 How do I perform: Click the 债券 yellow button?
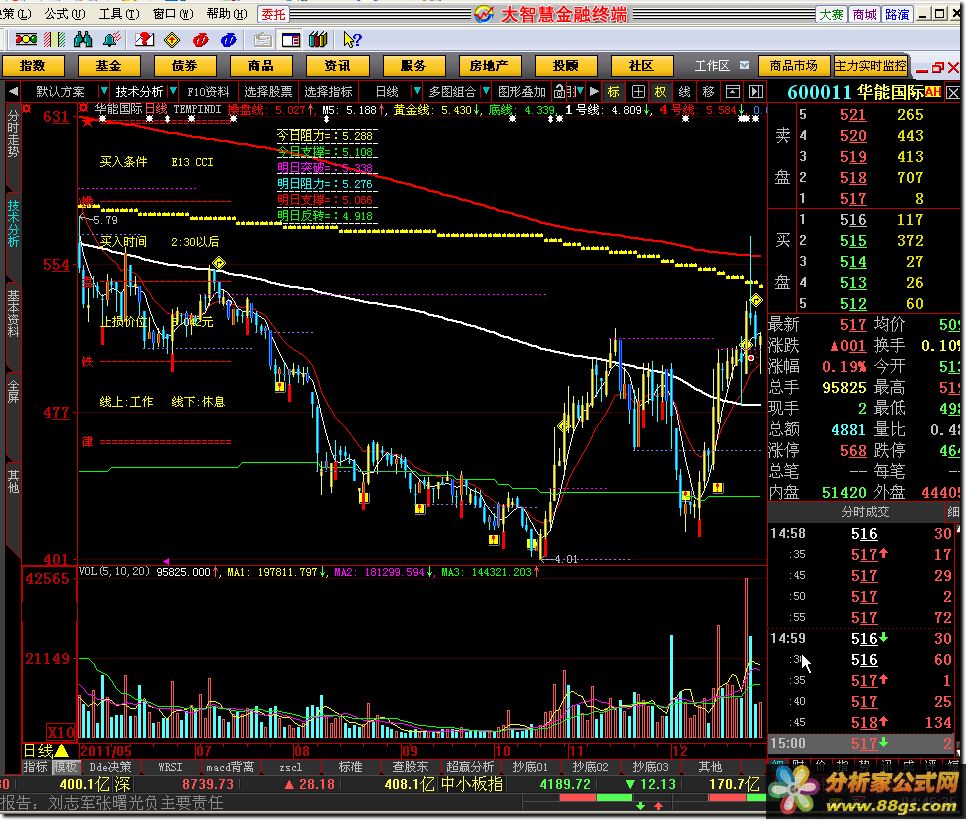(x=185, y=65)
